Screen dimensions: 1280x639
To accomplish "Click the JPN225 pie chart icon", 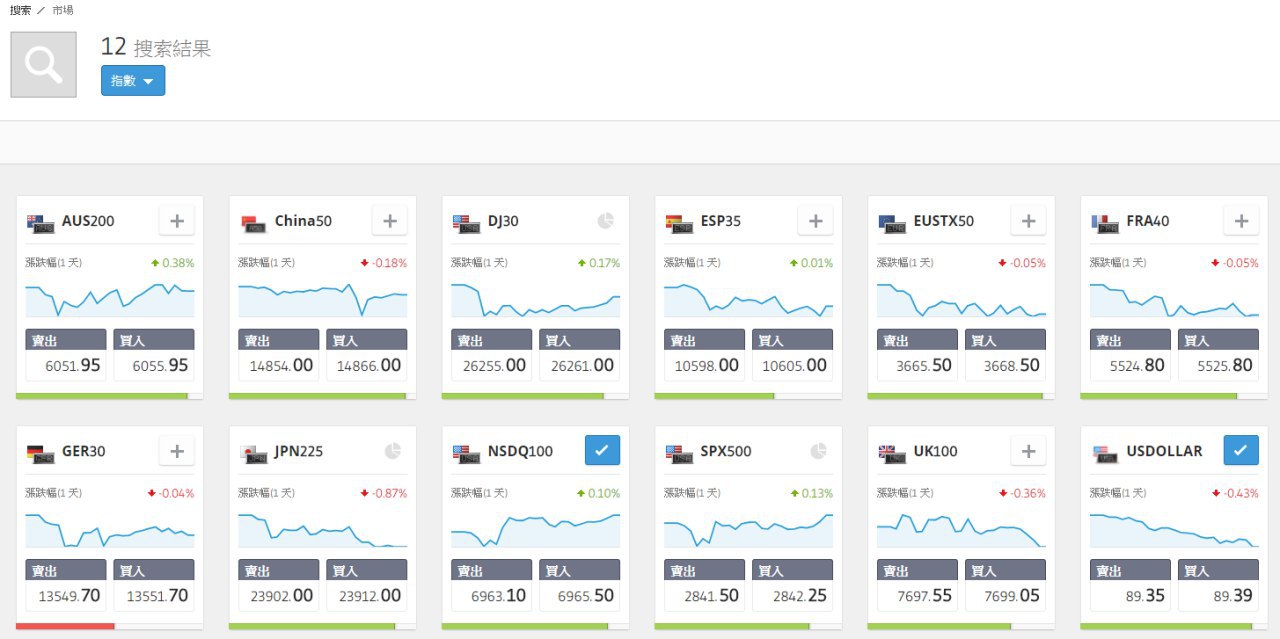I will click(x=392, y=451).
